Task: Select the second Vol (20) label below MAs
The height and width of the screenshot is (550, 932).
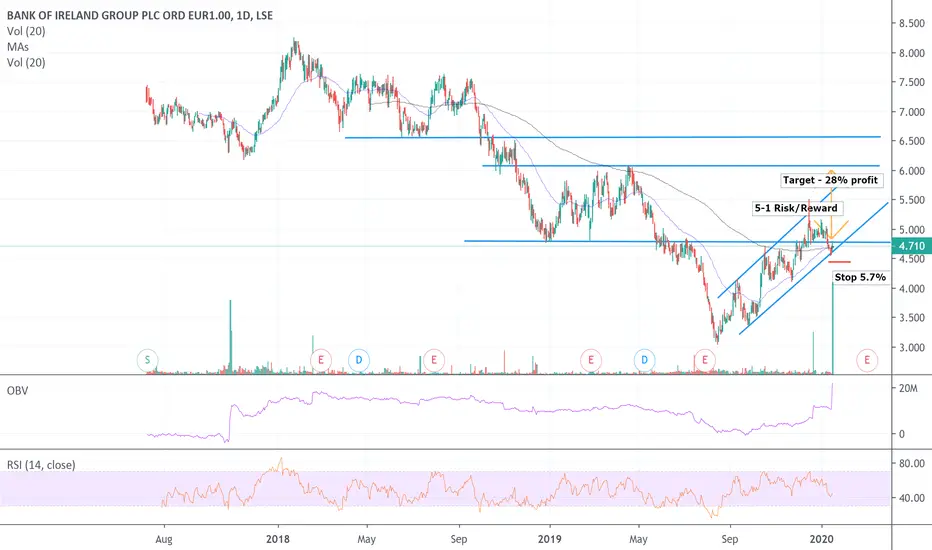Action: pyautogui.click(x=26, y=62)
